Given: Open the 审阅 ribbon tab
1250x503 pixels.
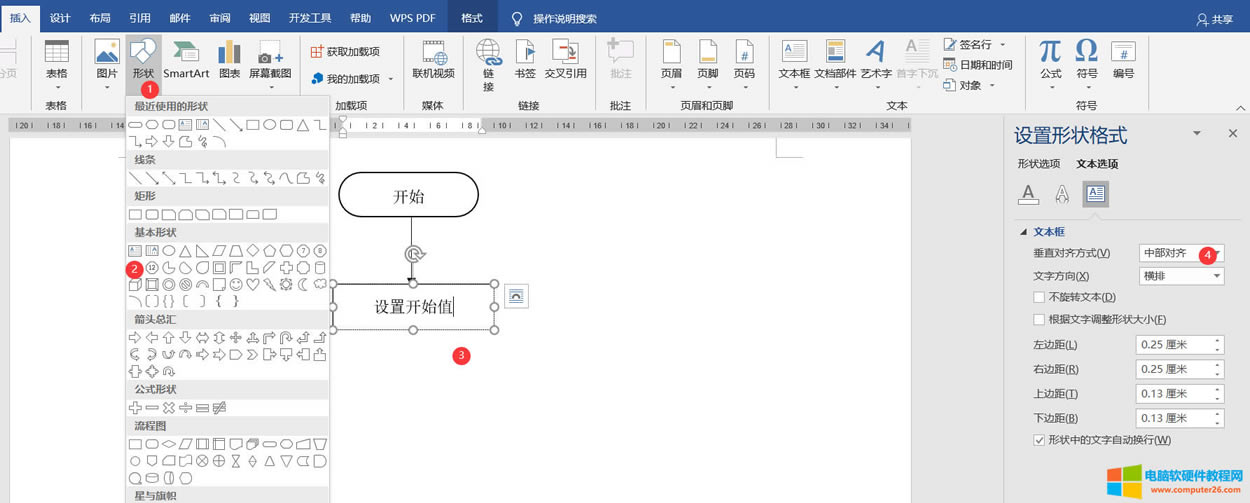Looking at the screenshot, I should tap(220, 18).
